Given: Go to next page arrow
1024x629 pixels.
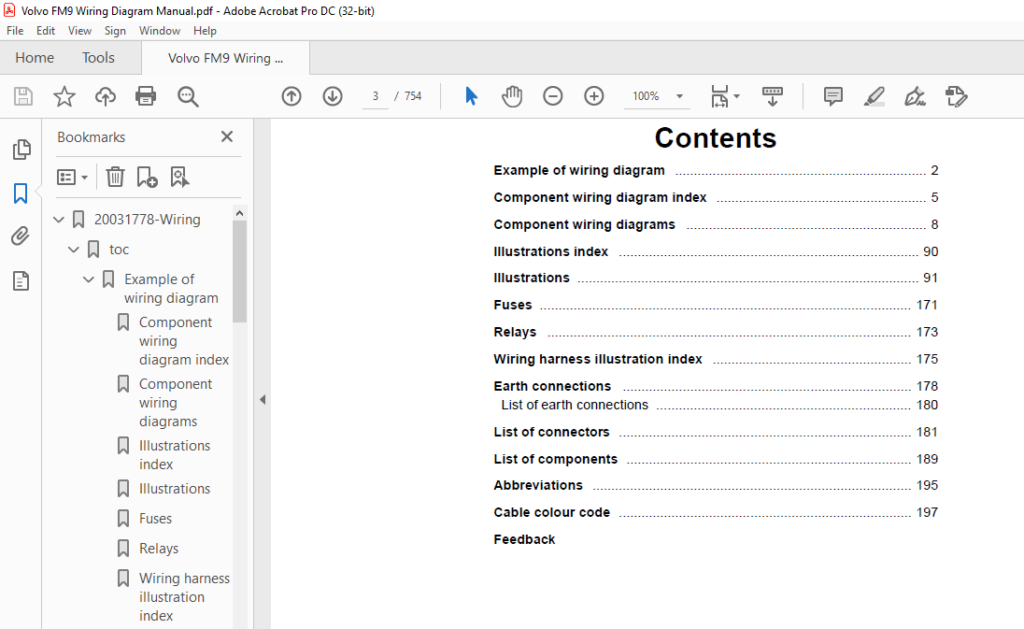Looking at the screenshot, I should [x=332, y=97].
